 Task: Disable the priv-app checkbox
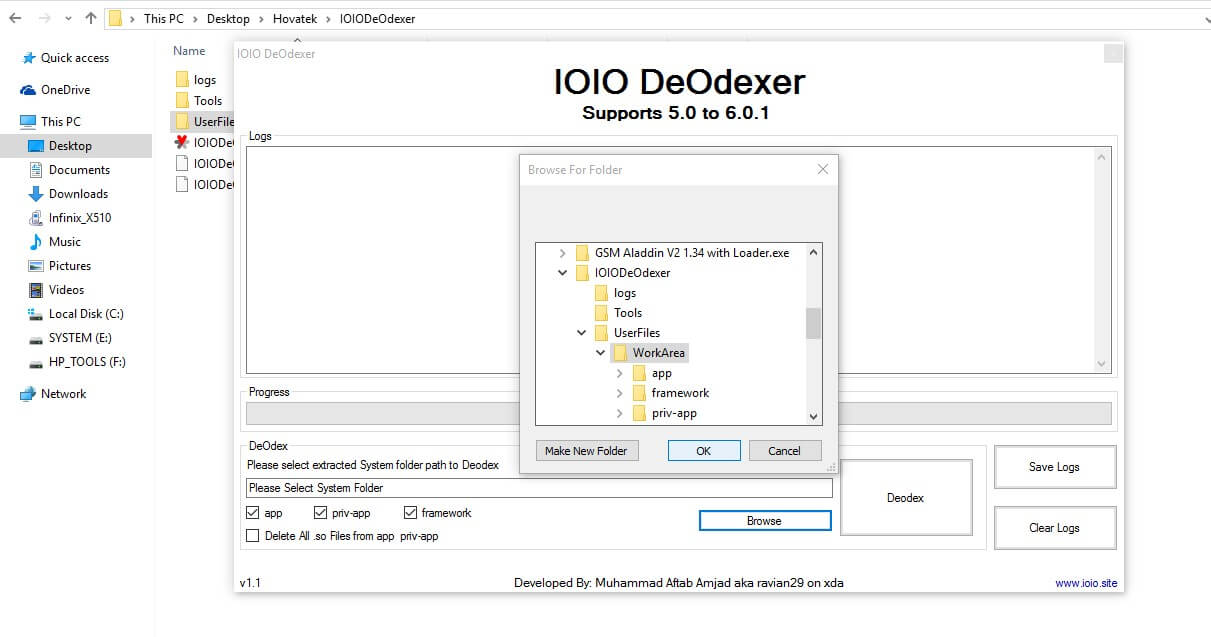(321, 512)
